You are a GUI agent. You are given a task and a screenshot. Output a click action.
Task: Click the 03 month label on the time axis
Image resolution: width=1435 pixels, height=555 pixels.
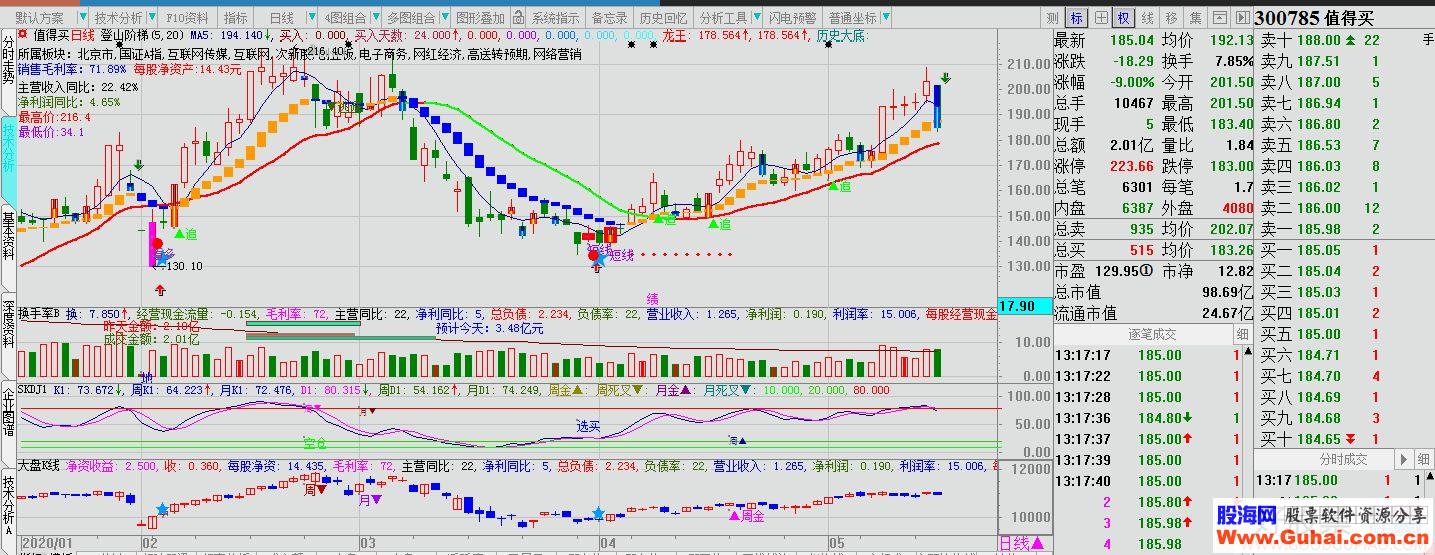pos(369,543)
